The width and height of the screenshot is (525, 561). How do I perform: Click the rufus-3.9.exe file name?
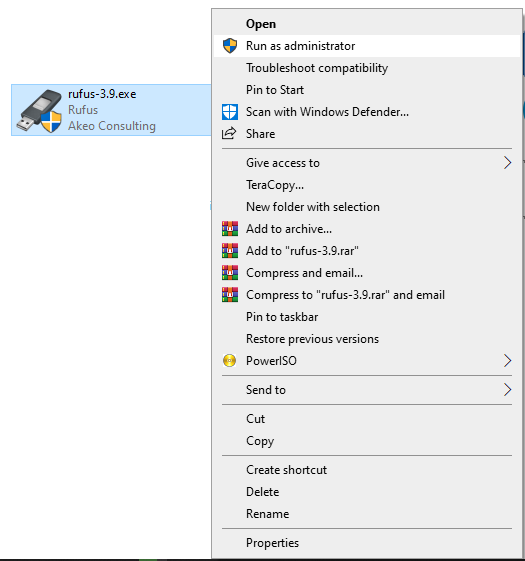102,94
